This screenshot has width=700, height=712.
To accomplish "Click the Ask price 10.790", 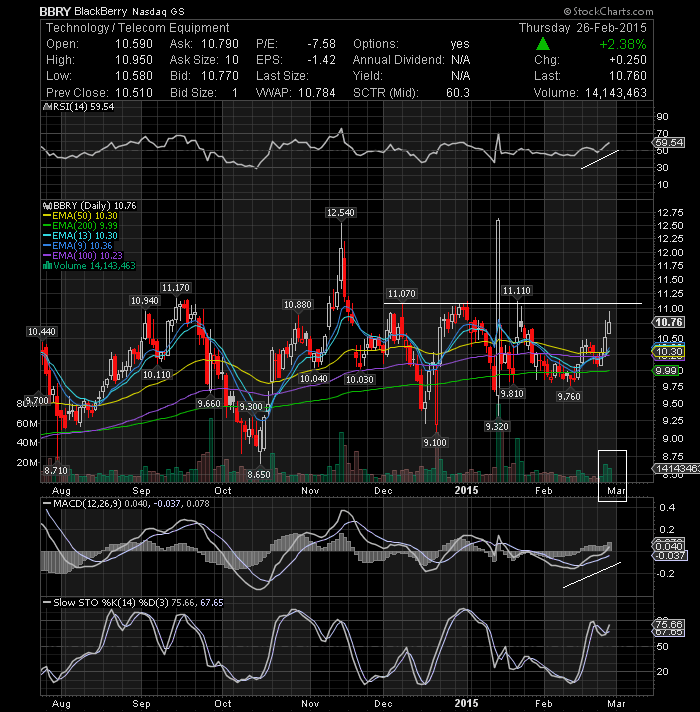I will pyautogui.click(x=220, y=44).
